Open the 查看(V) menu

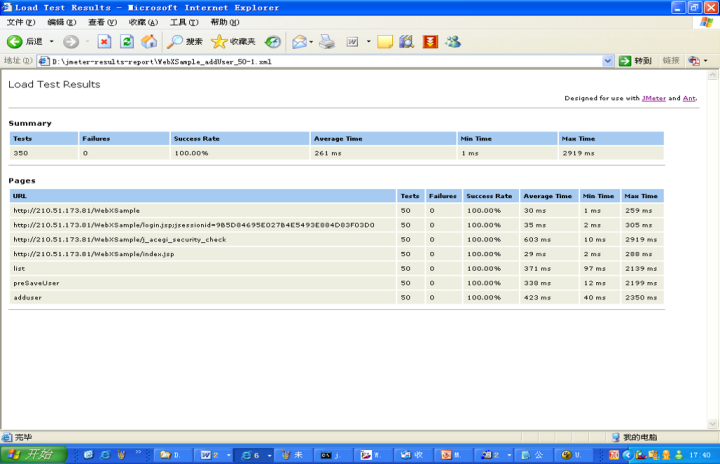(x=102, y=22)
